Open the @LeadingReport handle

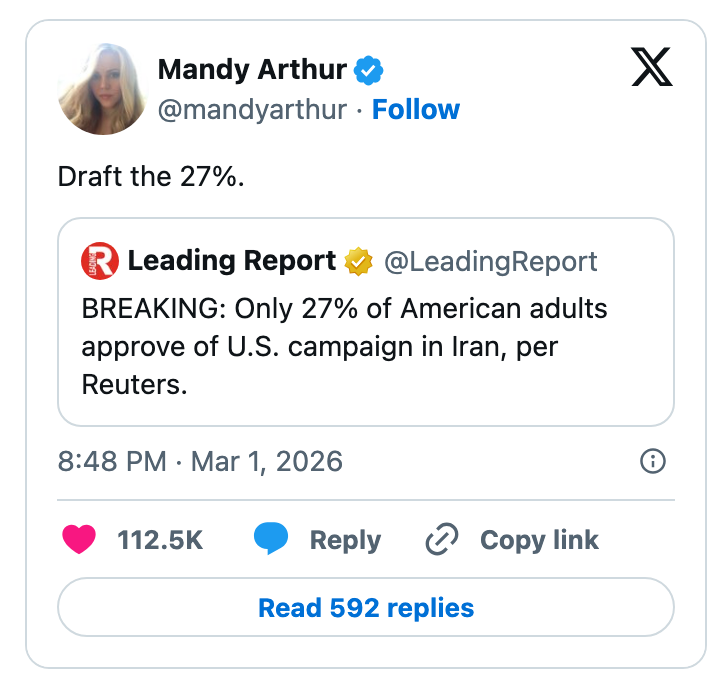491,262
